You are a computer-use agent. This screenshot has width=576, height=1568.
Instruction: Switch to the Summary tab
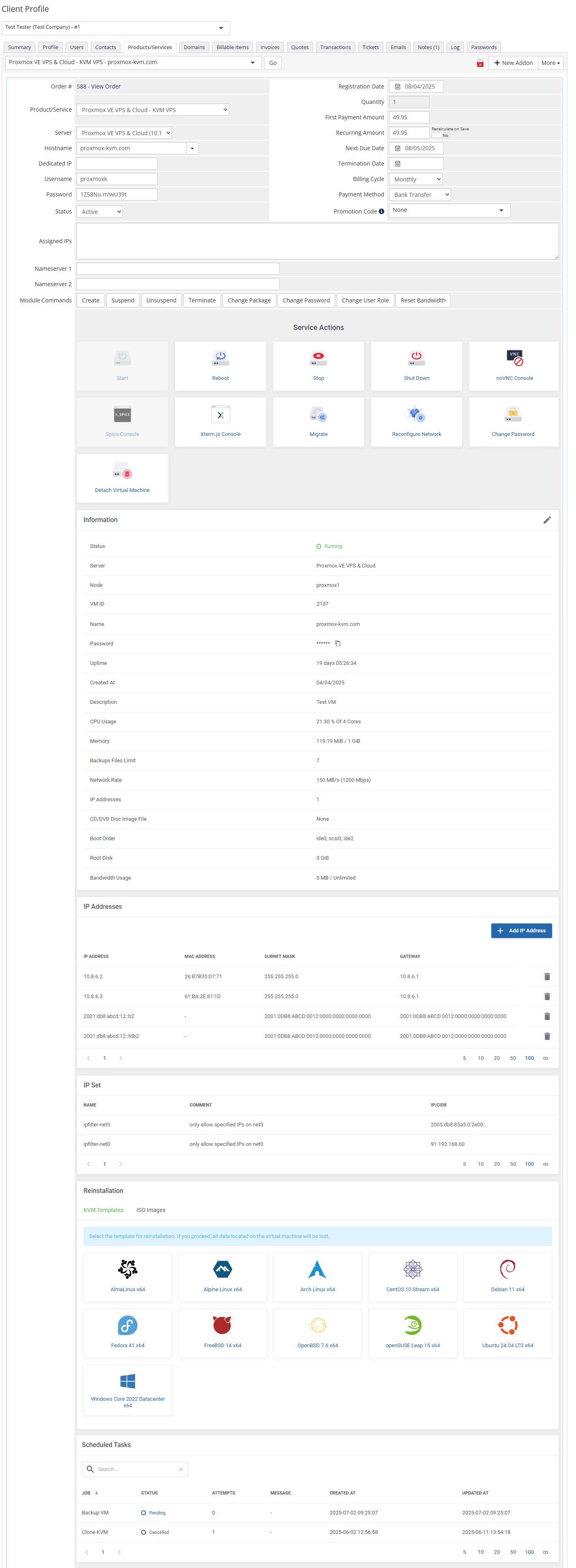19,47
